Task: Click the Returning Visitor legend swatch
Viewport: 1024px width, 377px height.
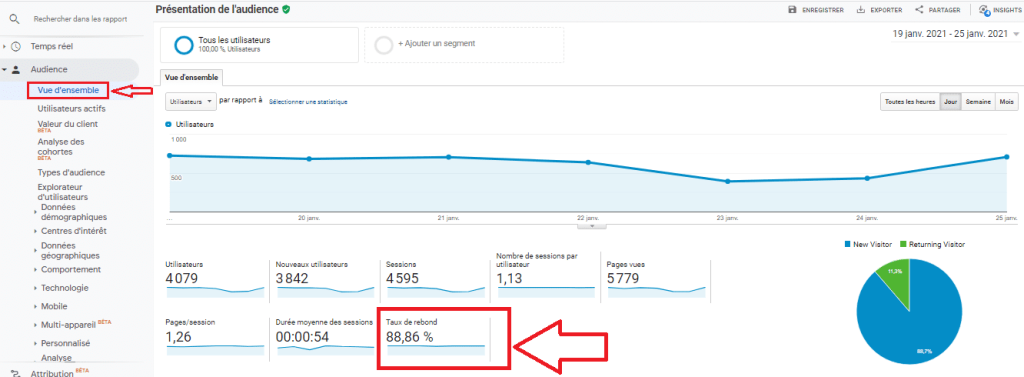Action: pos(902,244)
